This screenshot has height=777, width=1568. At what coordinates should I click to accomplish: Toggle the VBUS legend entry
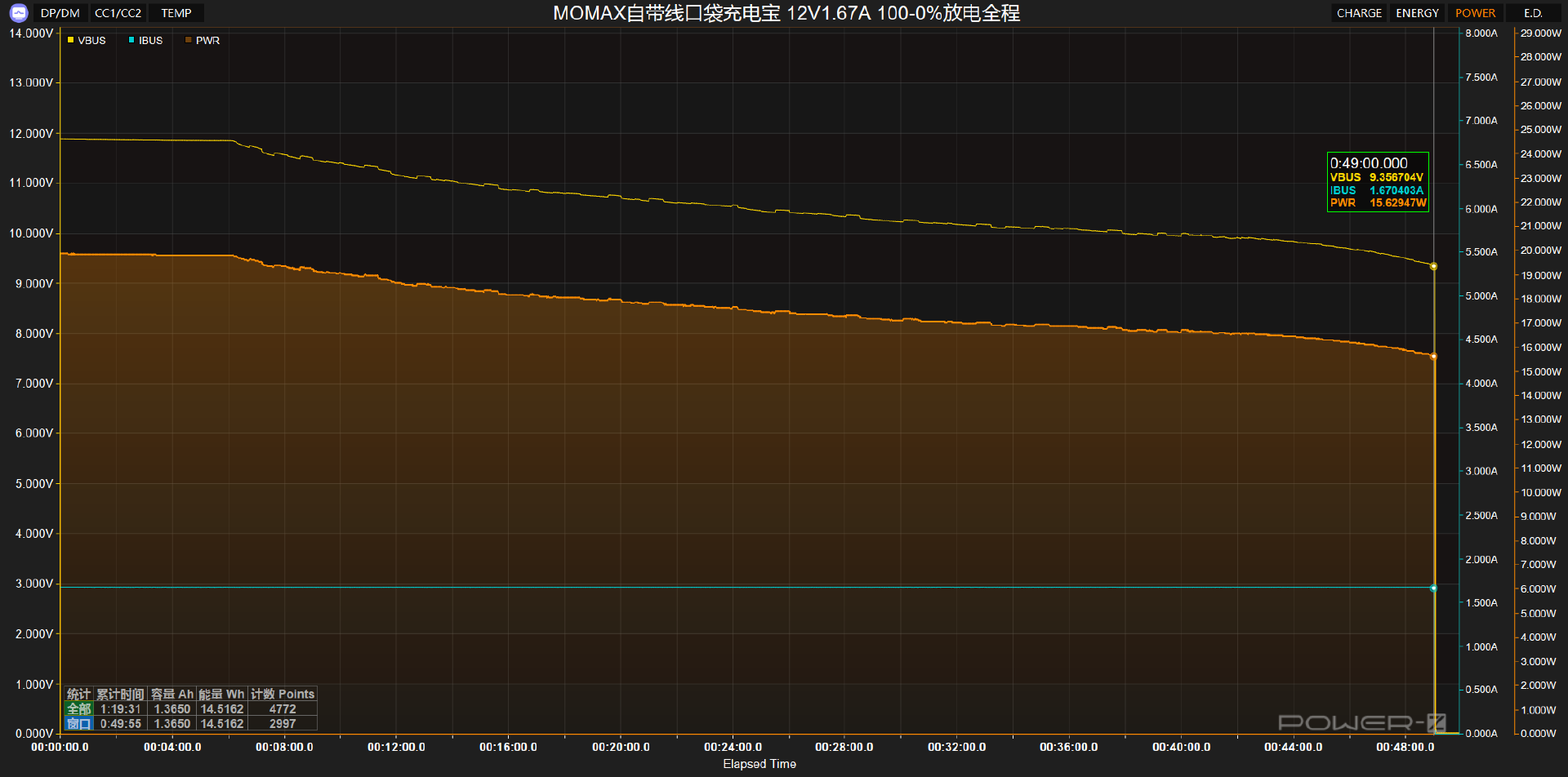(87, 40)
